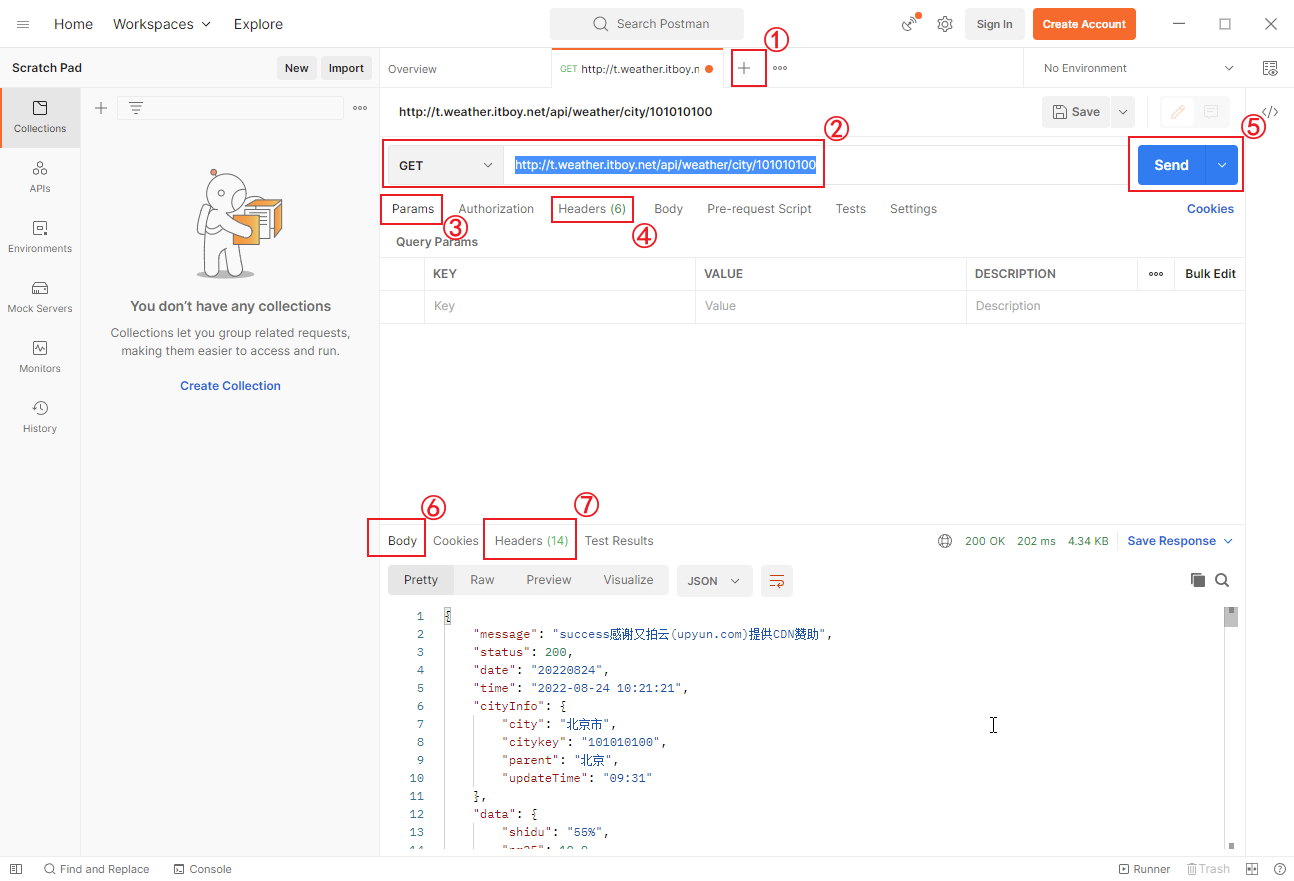The image size is (1294, 881).
Task: Open Environments in the sidebar
Action: point(40,237)
